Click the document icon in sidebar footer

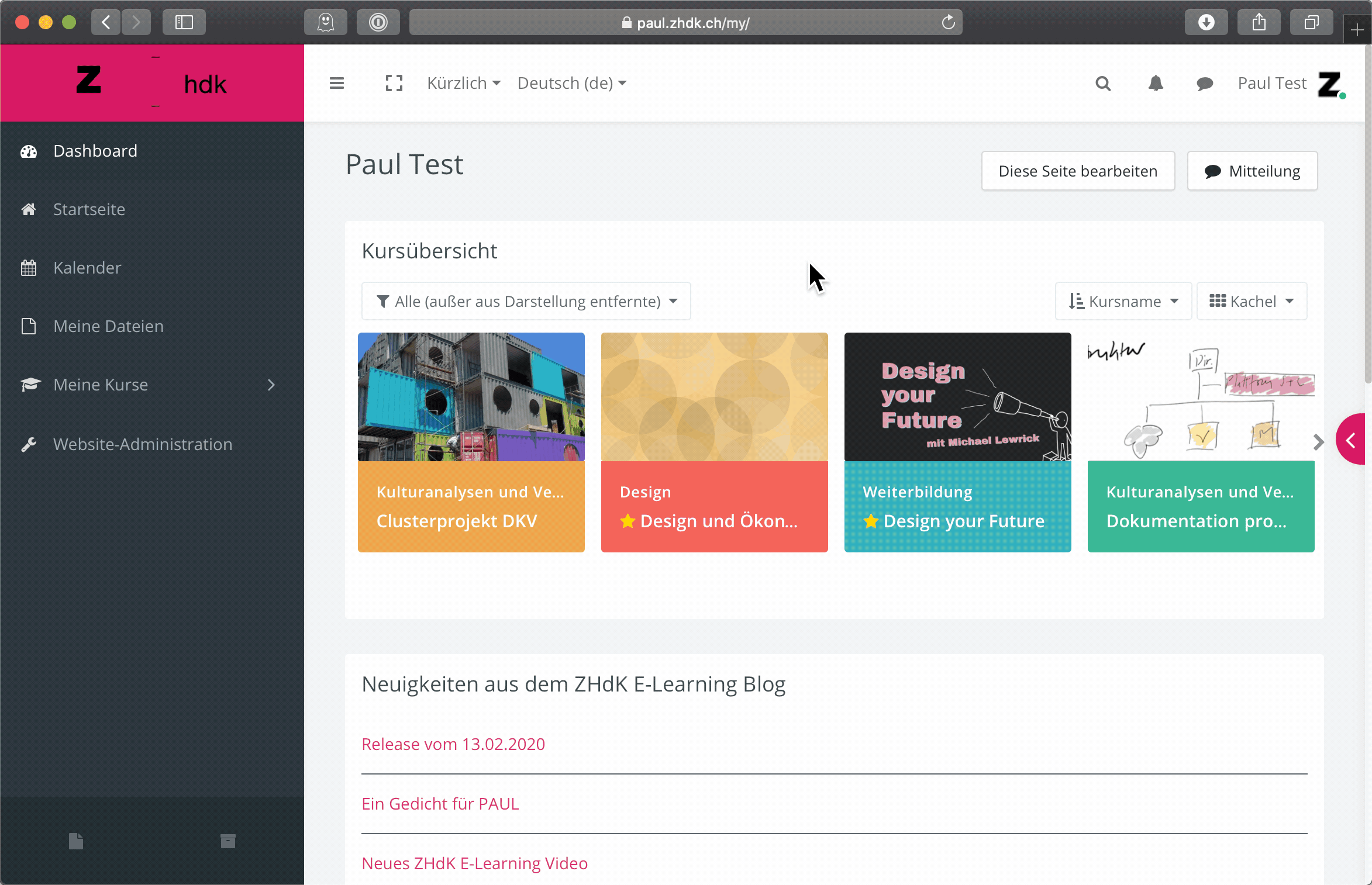(76, 841)
